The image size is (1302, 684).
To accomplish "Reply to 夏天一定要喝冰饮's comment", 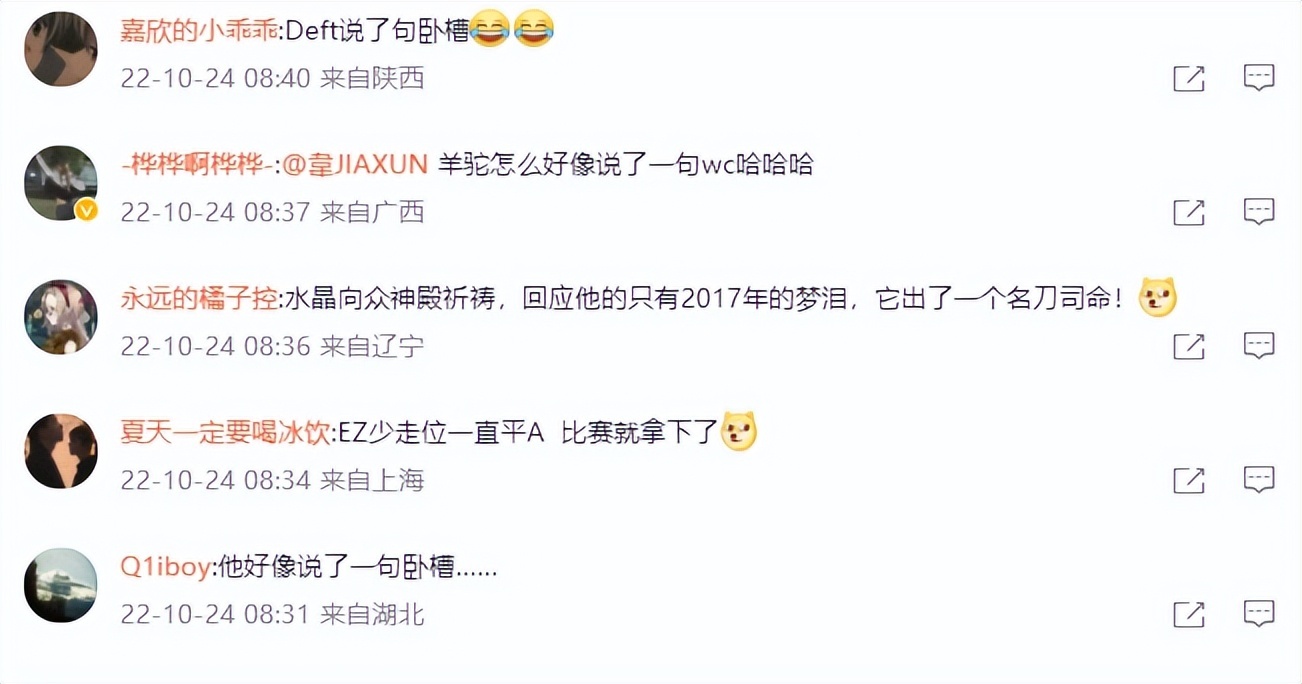I will 1259,480.
